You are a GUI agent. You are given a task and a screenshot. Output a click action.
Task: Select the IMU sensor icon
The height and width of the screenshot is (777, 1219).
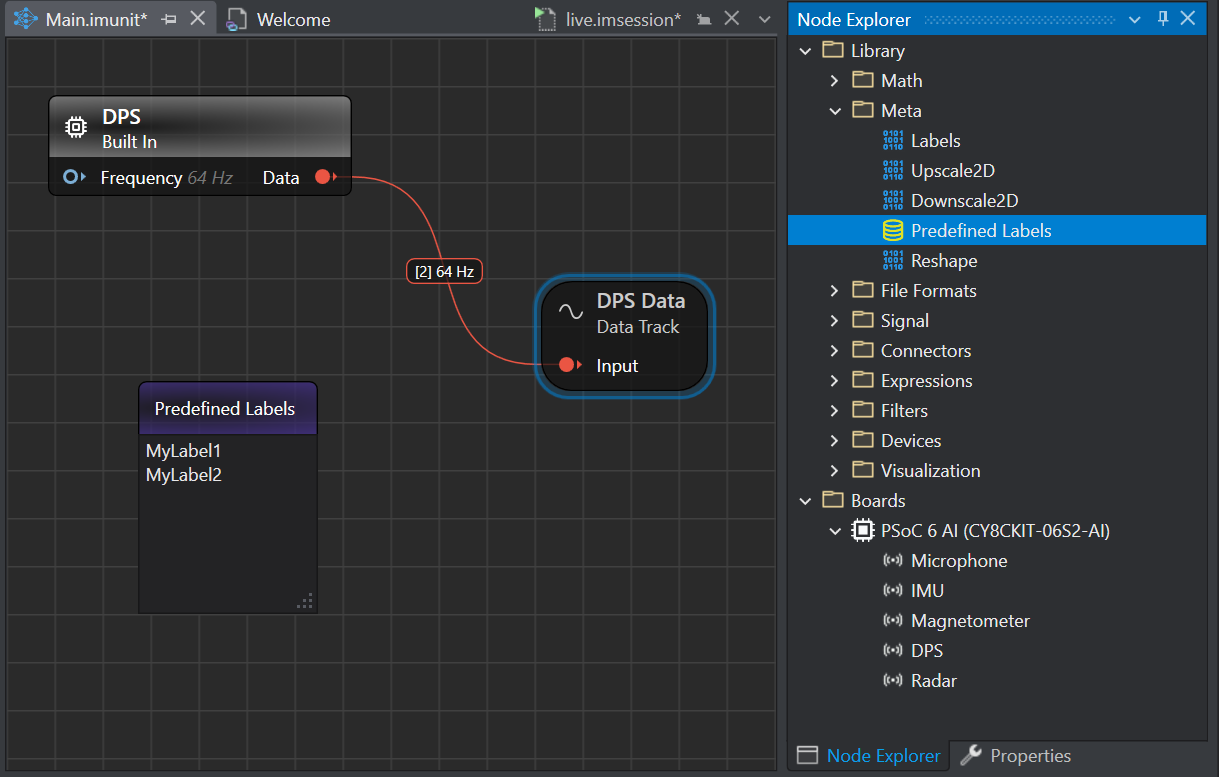(893, 591)
